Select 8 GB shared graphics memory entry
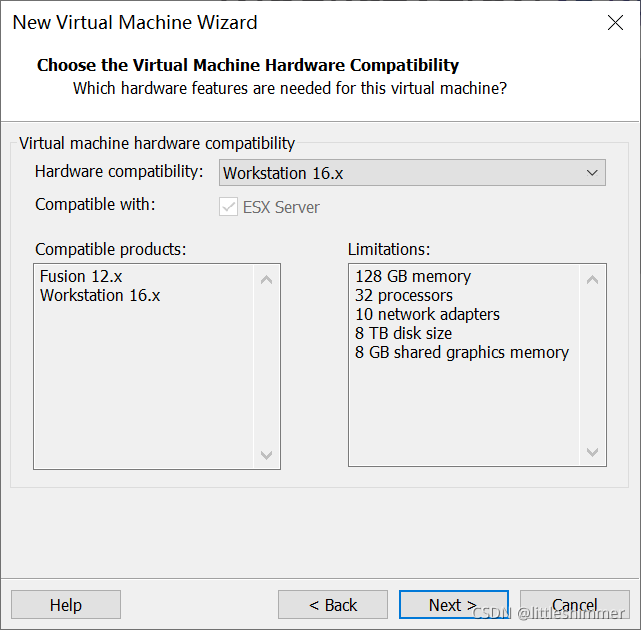 point(462,352)
